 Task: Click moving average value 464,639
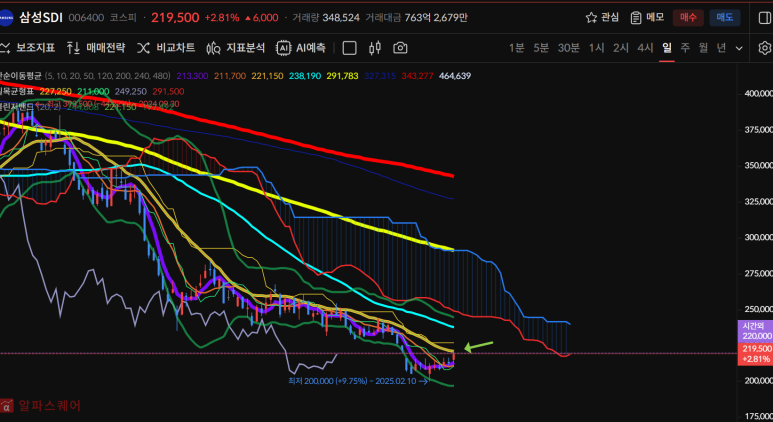click(455, 76)
